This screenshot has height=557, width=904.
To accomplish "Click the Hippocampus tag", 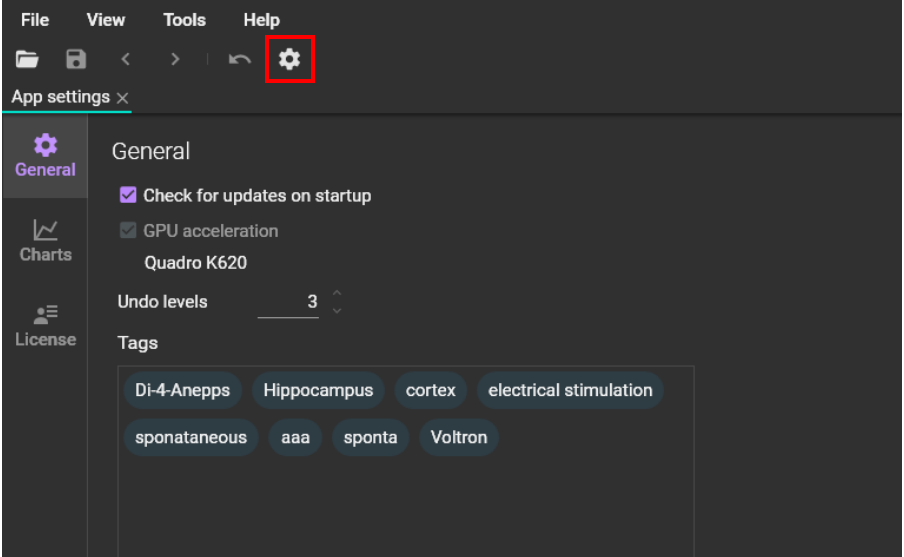I will pyautogui.click(x=318, y=390).
